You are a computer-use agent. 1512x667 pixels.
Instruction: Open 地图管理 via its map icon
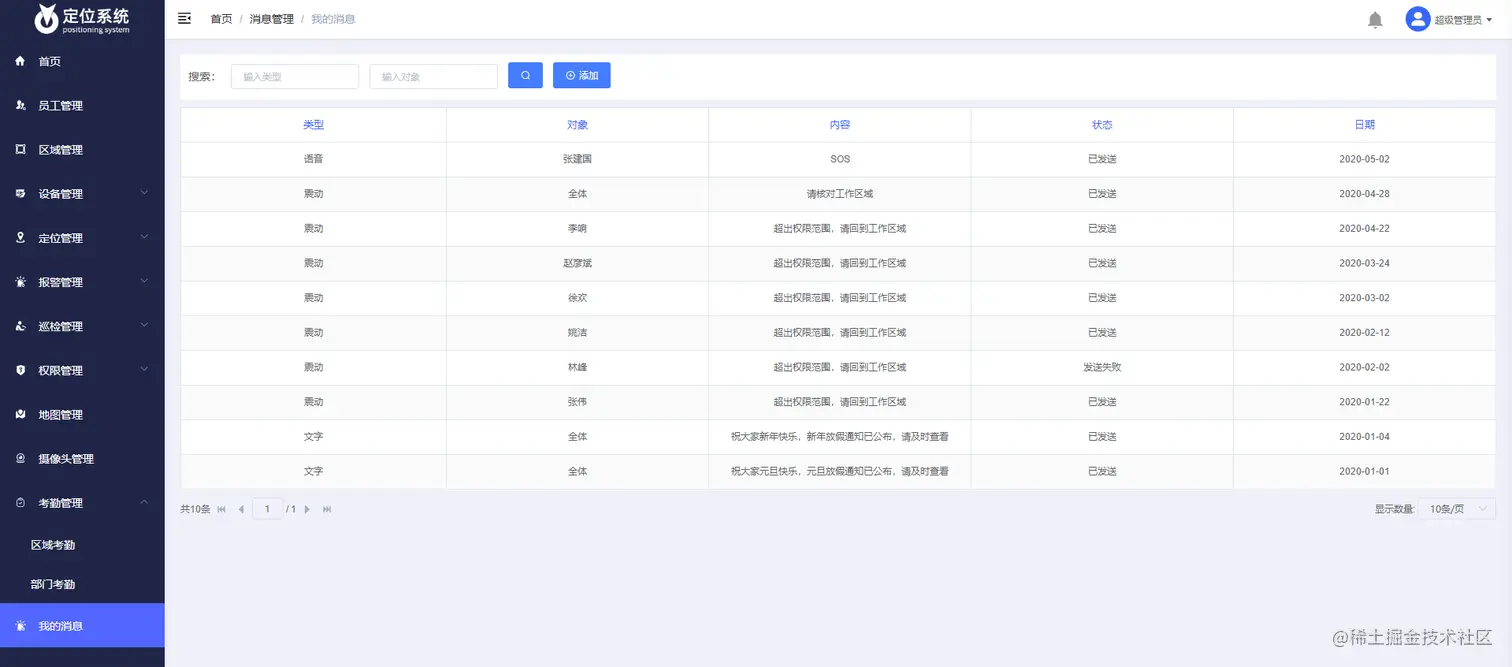tap(22, 414)
